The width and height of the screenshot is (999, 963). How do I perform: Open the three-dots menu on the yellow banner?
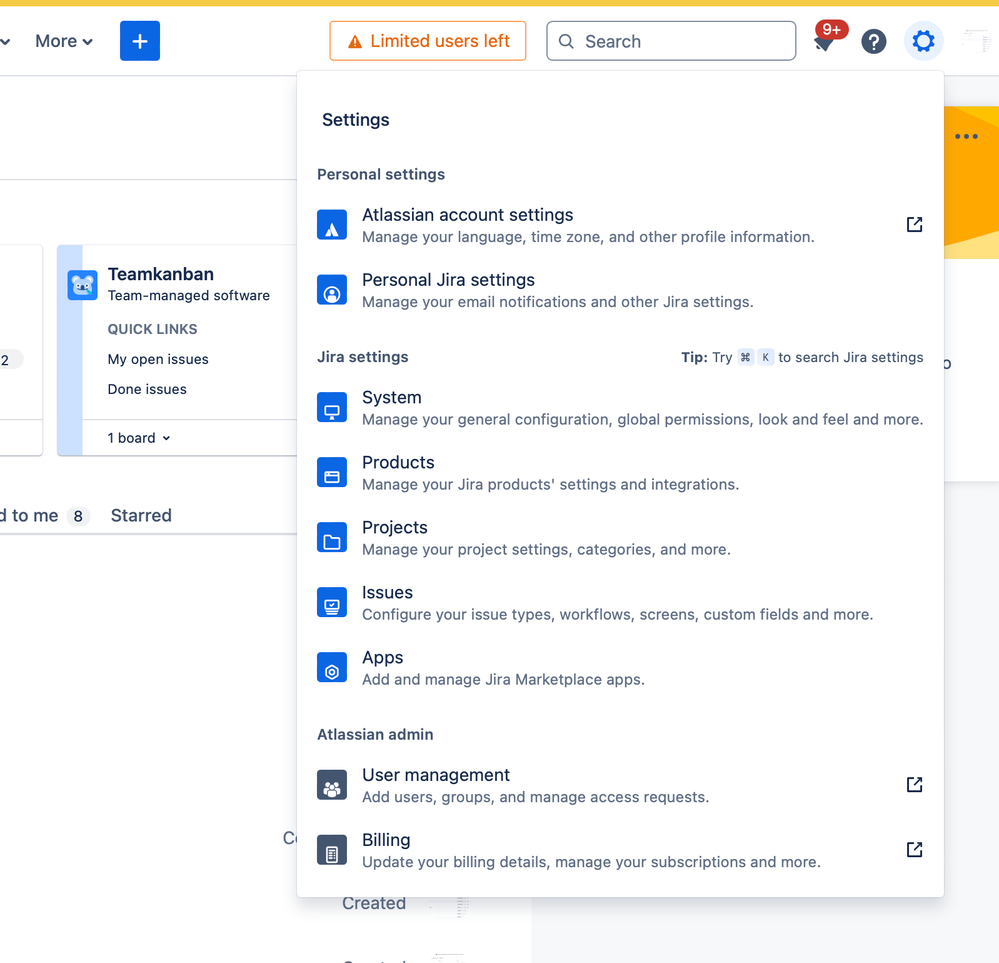click(966, 136)
